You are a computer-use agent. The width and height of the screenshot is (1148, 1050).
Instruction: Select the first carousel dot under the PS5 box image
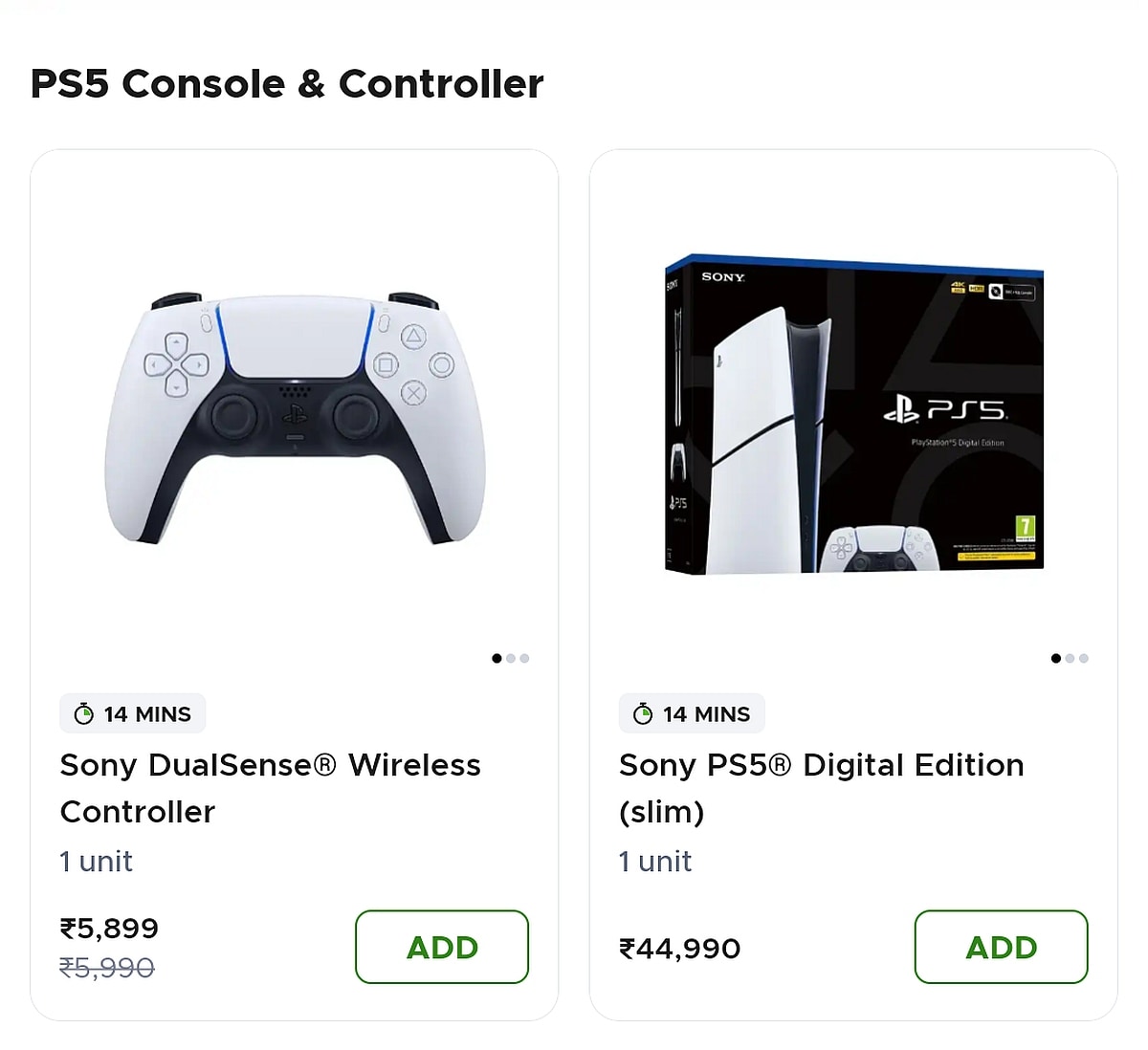pyautogui.click(x=1056, y=658)
